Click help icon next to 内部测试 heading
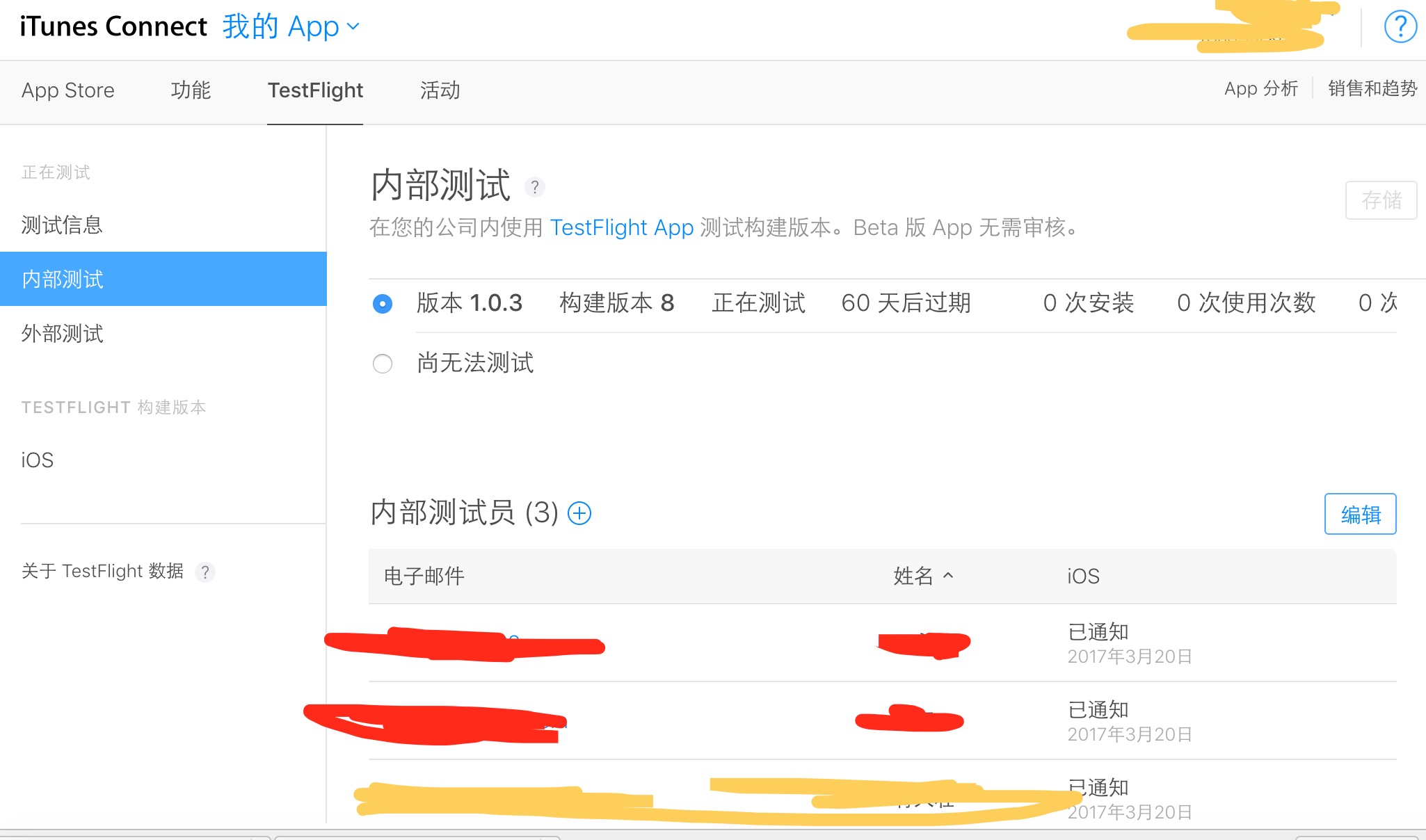 point(534,187)
